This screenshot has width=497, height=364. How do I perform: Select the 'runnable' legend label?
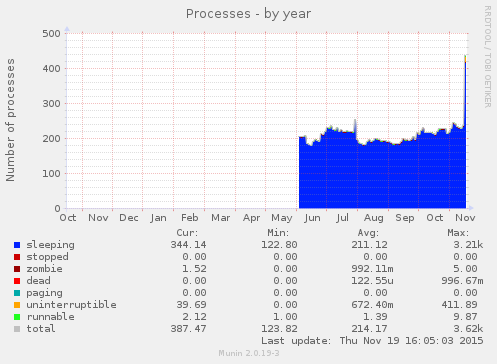pos(50,317)
